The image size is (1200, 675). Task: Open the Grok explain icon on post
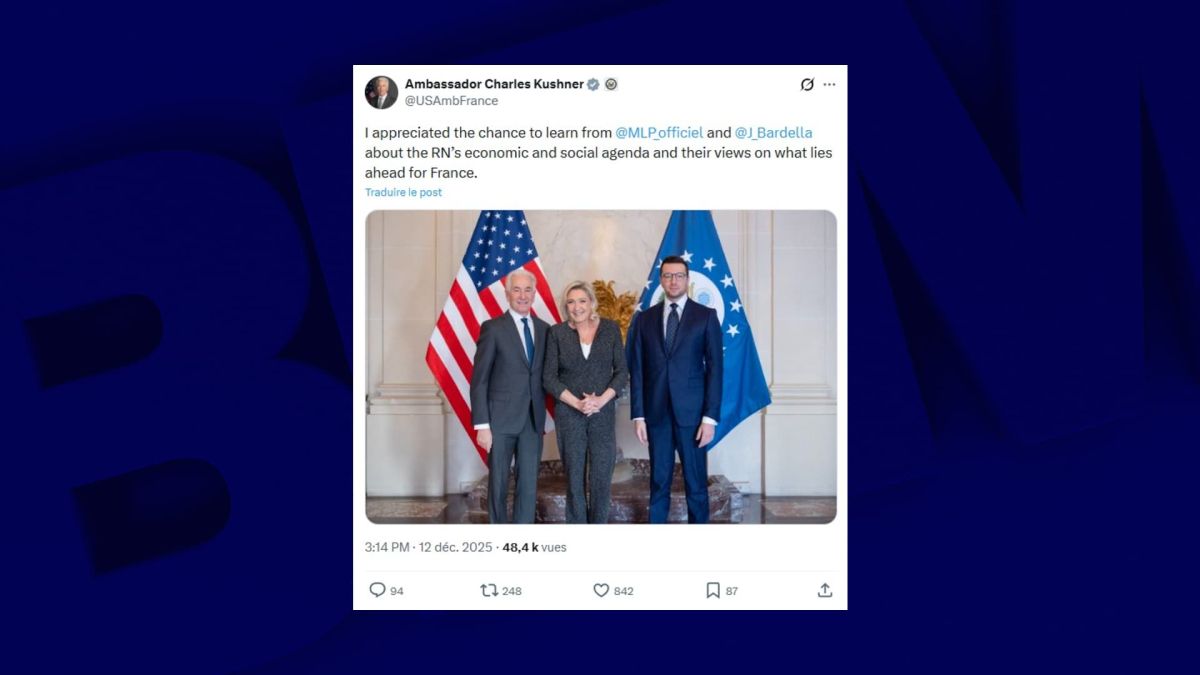pos(807,85)
